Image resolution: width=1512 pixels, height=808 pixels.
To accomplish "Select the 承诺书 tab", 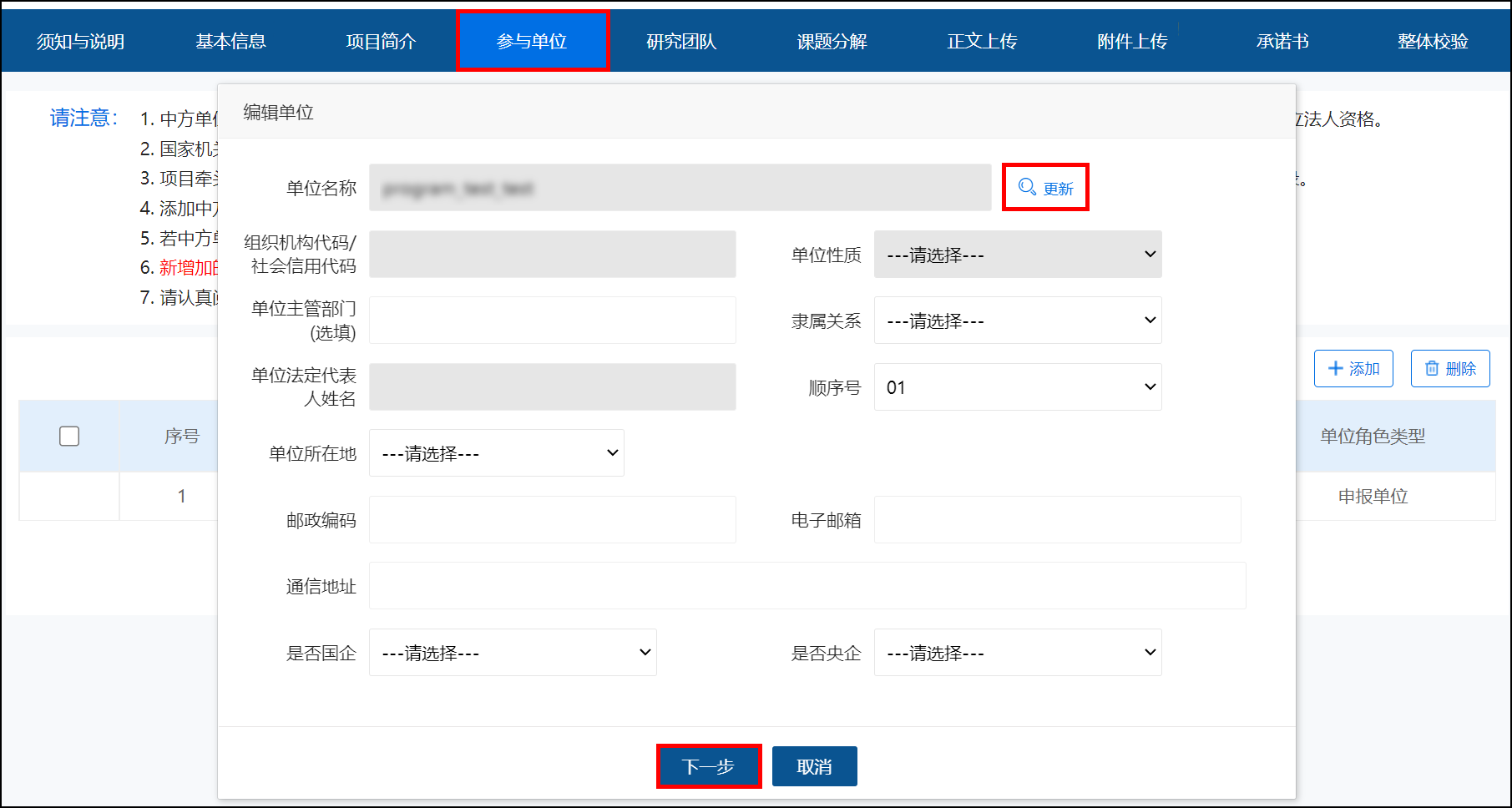I will coord(1282,40).
